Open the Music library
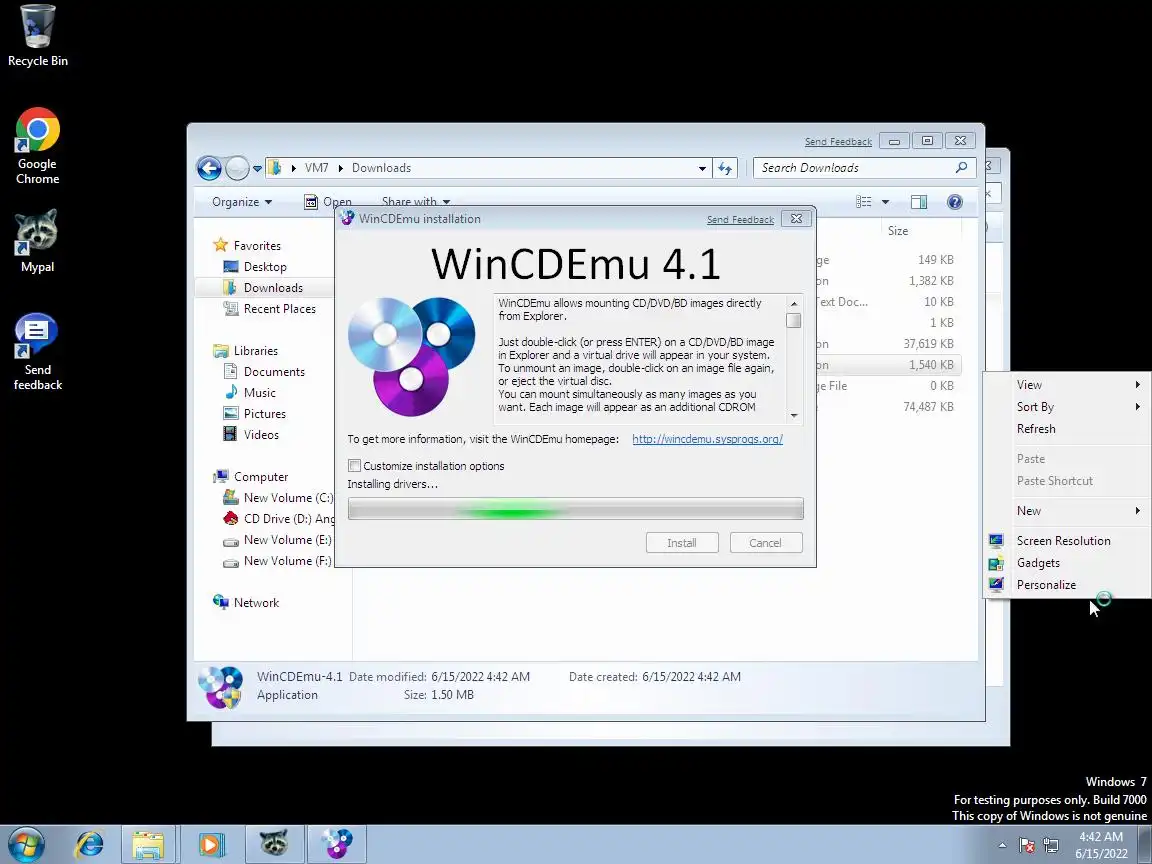 coord(259,393)
